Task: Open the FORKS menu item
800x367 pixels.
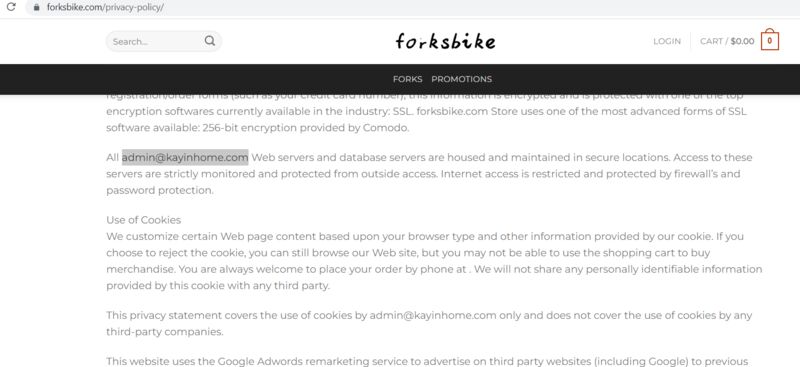Action: click(x=407, y=79)
